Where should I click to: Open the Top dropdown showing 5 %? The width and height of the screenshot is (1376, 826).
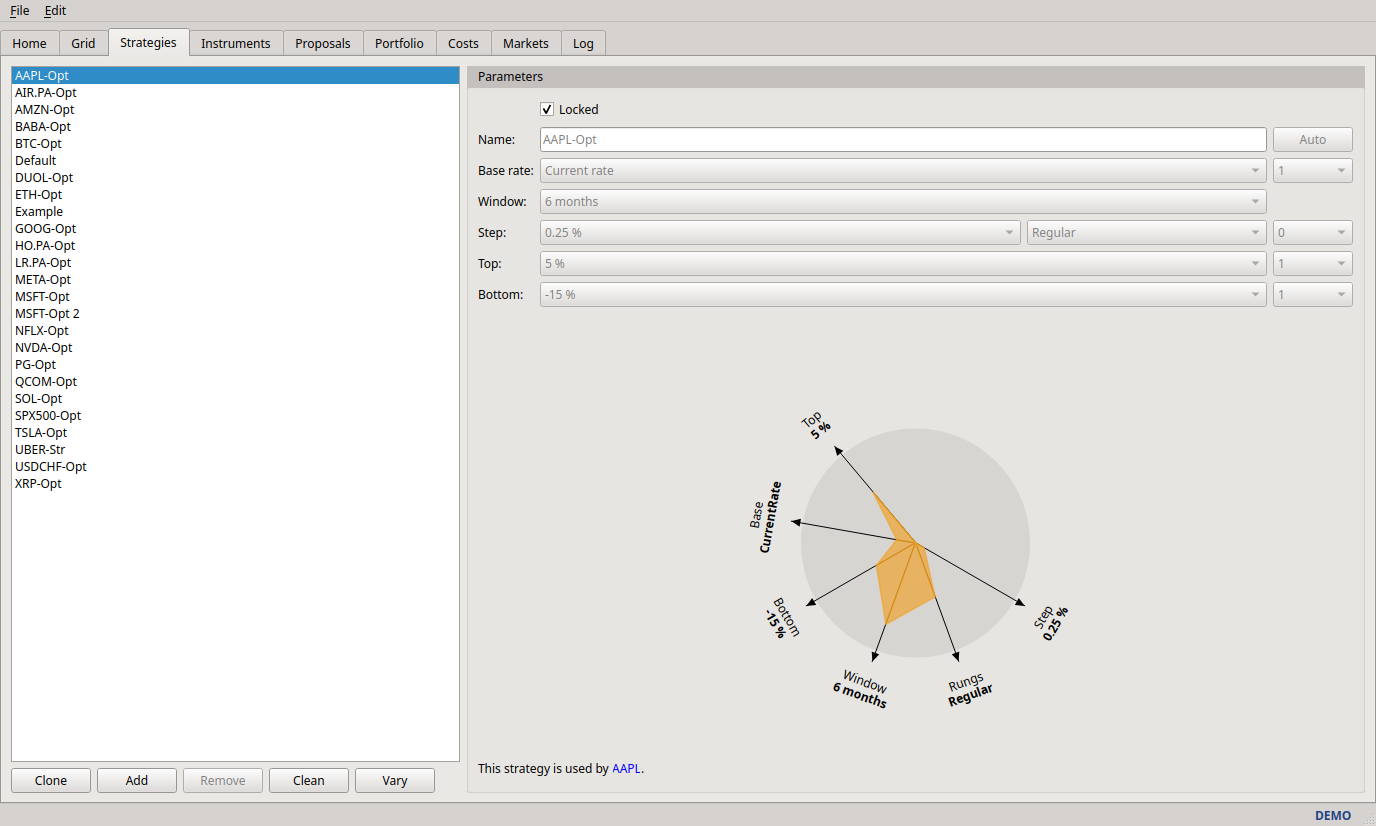coord(903,263)
